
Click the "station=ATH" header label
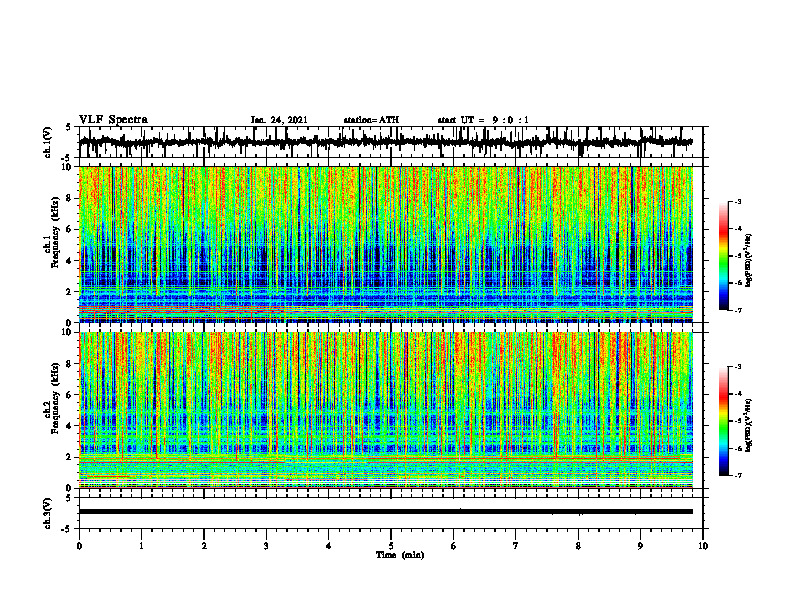371,120
